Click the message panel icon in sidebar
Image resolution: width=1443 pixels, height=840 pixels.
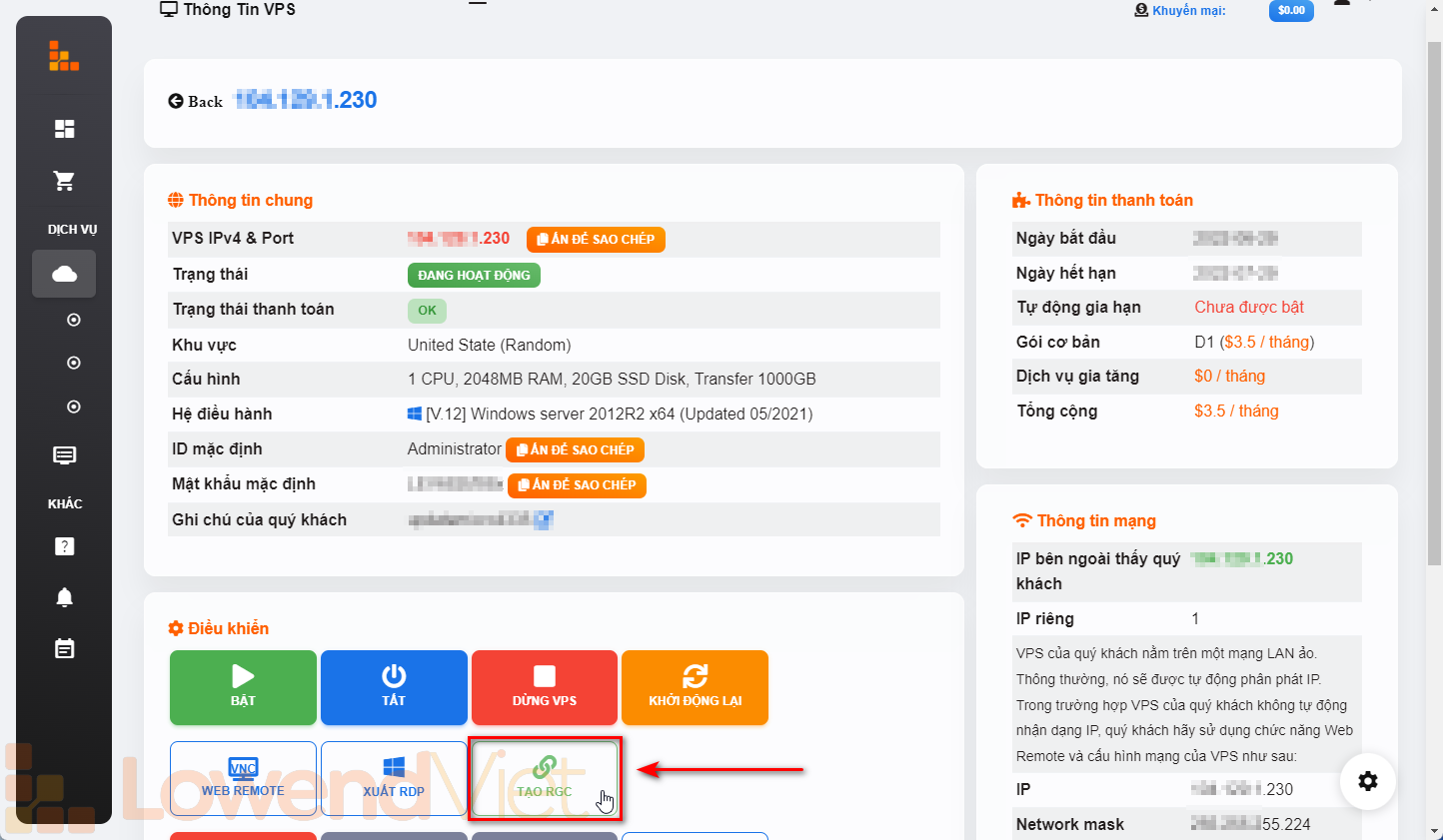click(64, 455)
